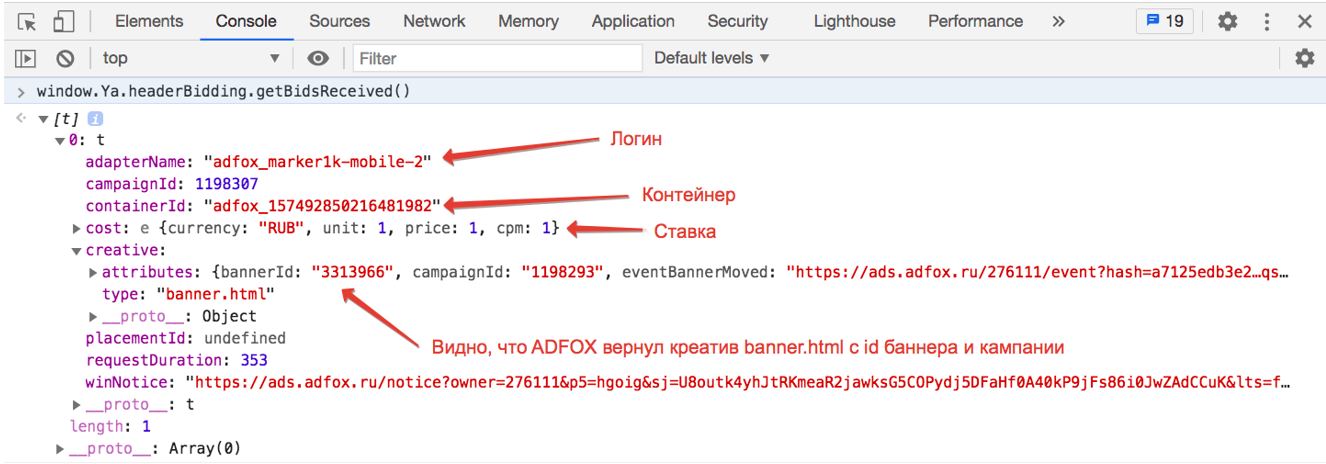Open console settings gear at right

[x=1304, y=58]
